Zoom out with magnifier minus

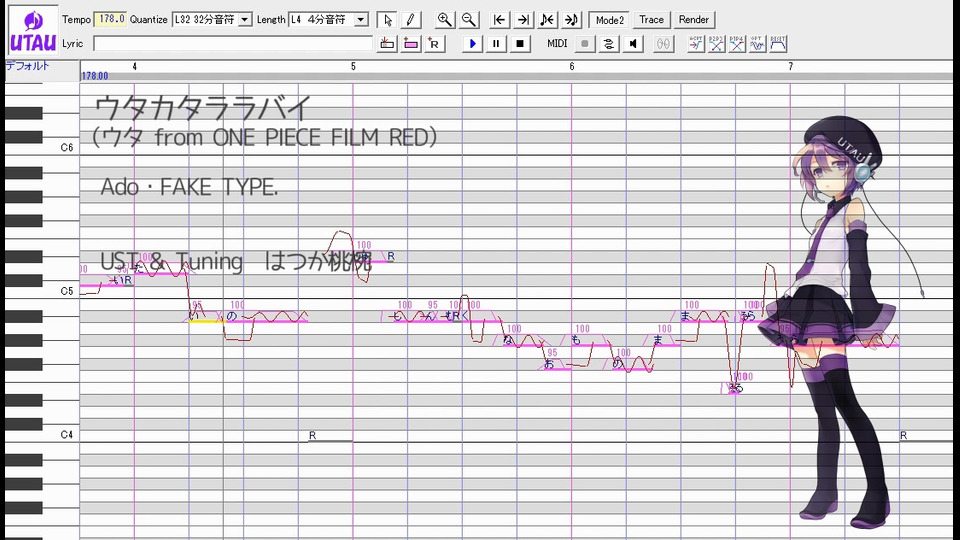tap(468, 20)
